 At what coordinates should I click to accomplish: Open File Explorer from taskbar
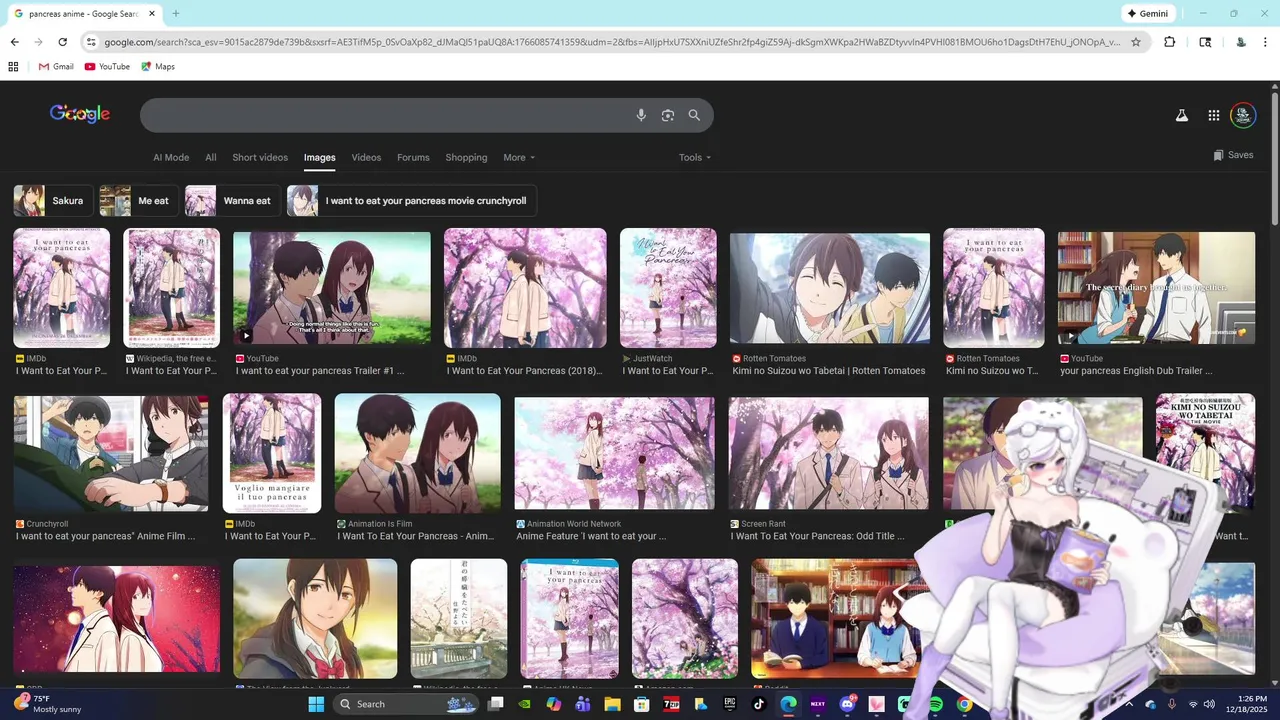point(612,704)
